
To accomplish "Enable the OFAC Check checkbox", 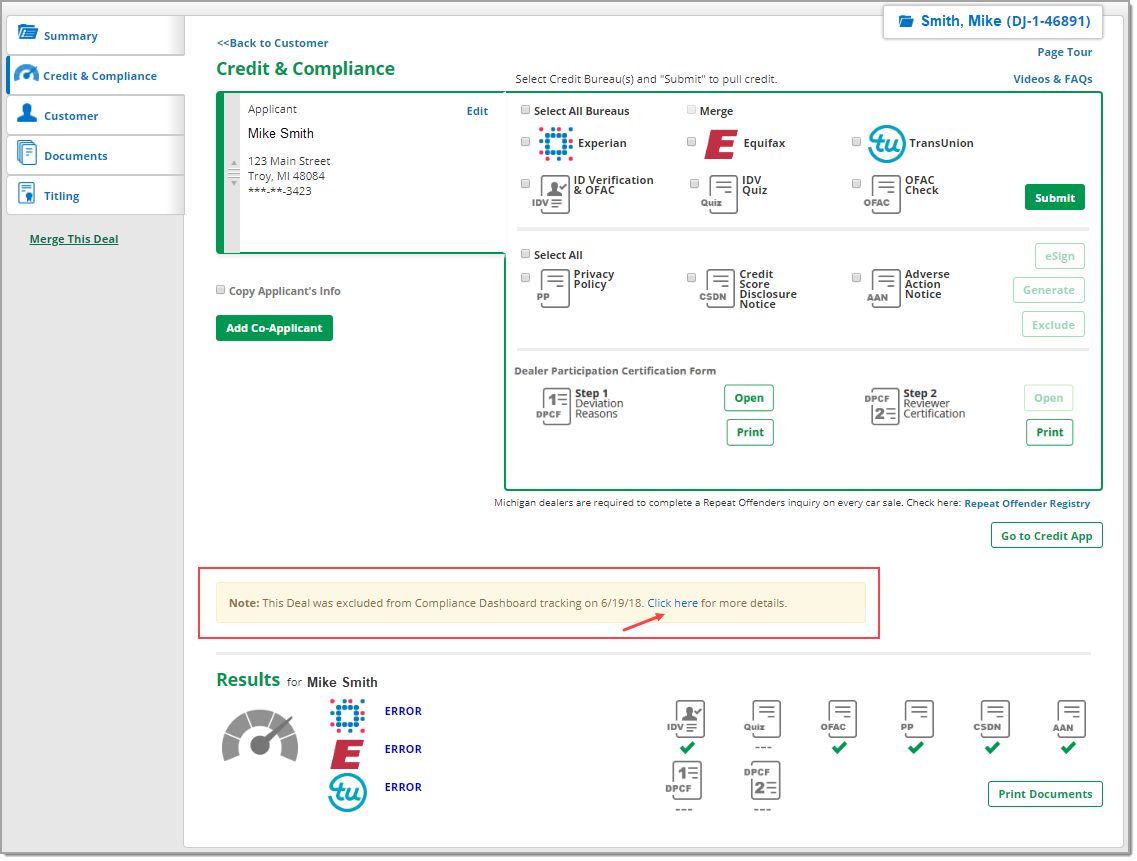I will click(x=856, y=184).
